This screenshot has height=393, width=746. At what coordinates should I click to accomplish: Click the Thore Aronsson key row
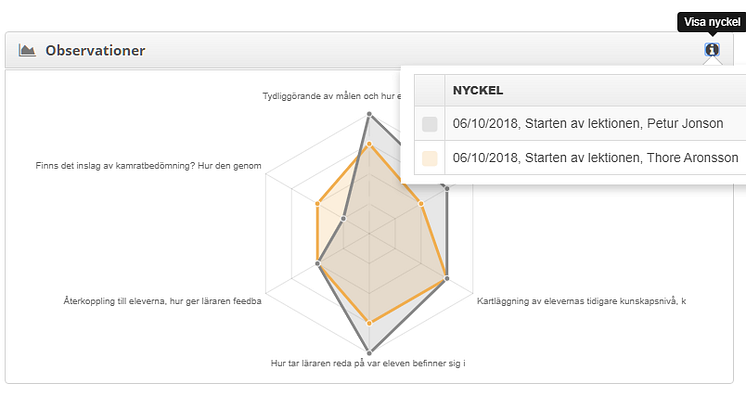(x=580, y=157)
